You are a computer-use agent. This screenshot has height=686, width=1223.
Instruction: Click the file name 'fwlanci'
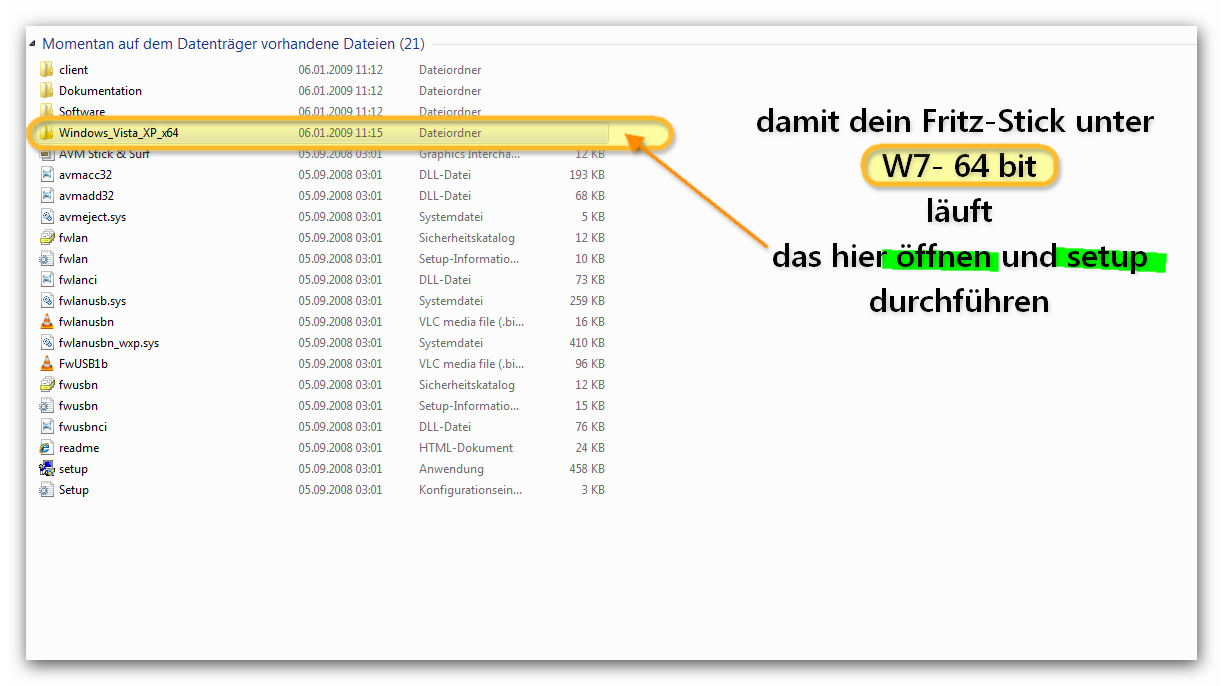click(x=78, y=280)
